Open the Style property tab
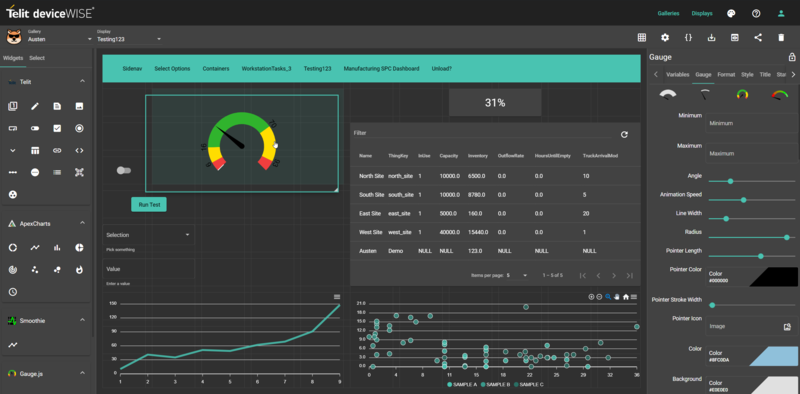Viewport: 800px width, 394px height. (x=747, y=75)
